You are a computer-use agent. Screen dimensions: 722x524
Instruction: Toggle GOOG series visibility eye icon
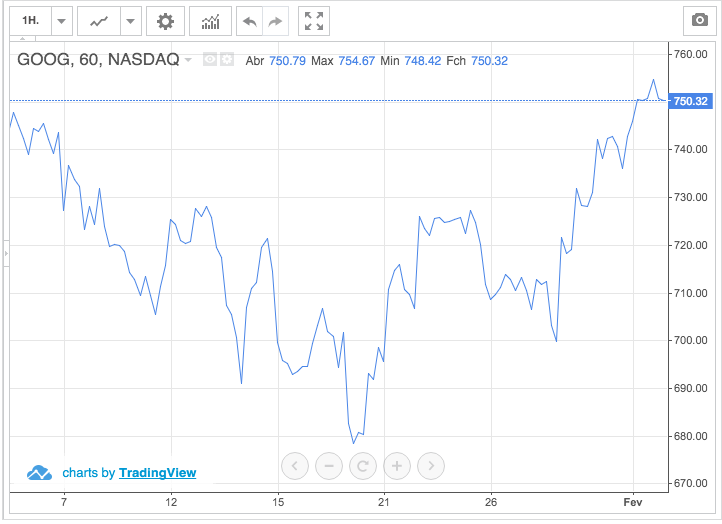point(210,60)
